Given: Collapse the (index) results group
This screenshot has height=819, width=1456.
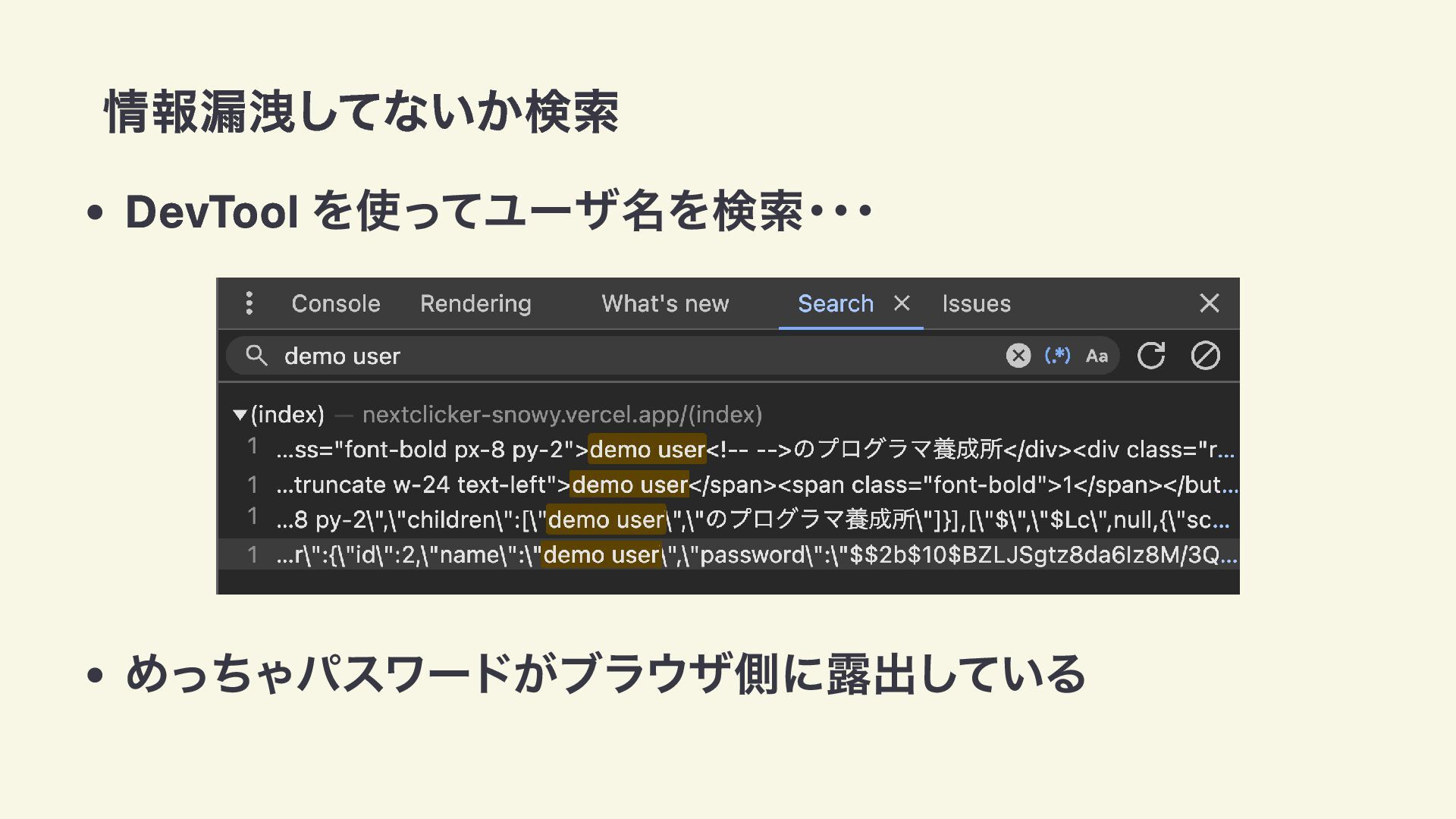Looking at the screenshot, I should [240, 415].
